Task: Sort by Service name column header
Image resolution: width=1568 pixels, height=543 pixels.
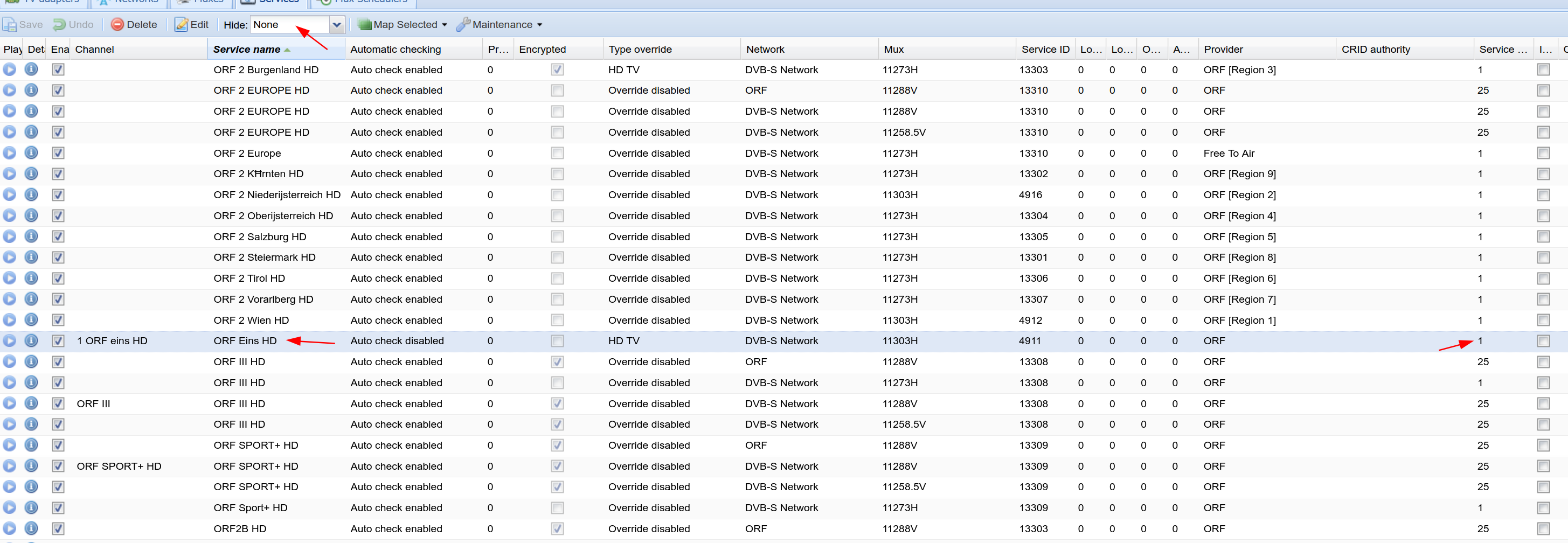Action: [276, 50]
